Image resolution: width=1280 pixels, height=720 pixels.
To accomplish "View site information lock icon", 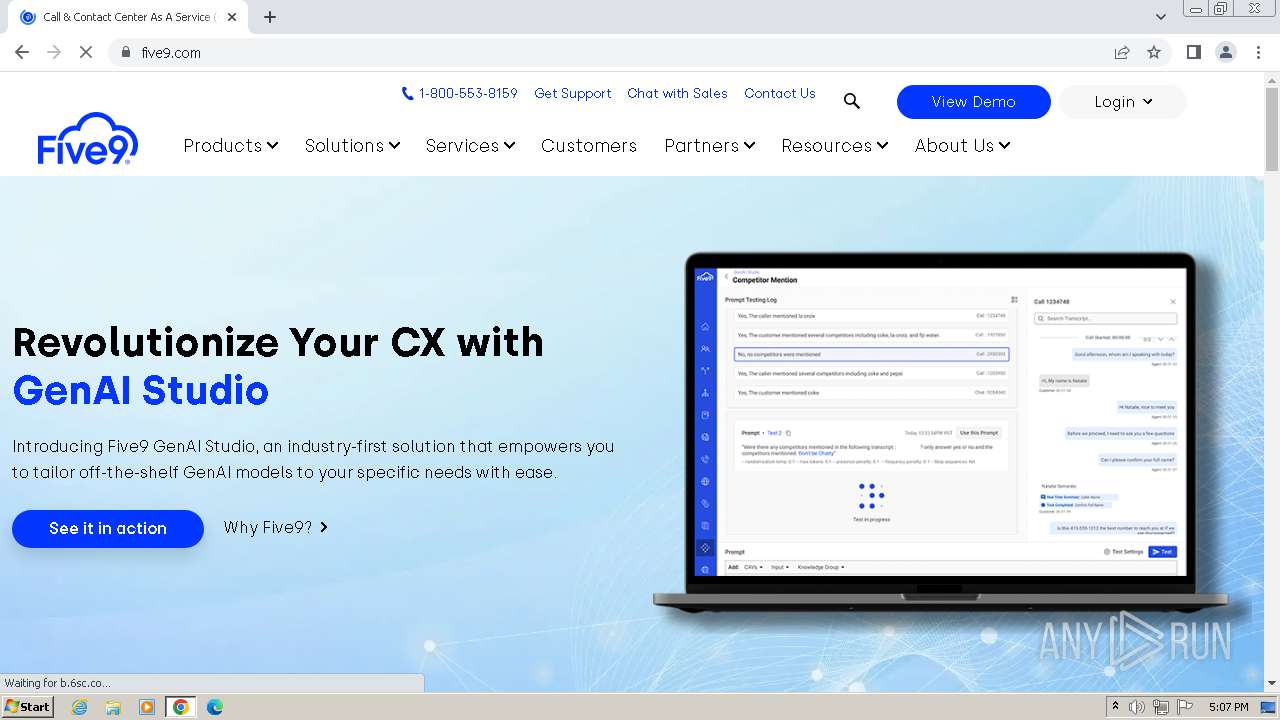I will (126, 52).
